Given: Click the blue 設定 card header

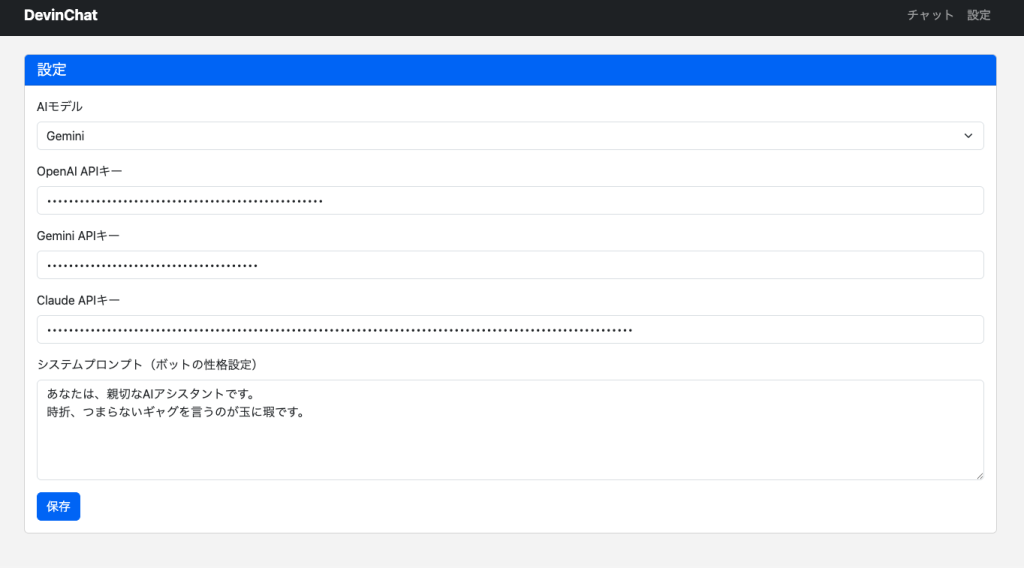Looking at the screenshot, I should [x=510, y=70].
